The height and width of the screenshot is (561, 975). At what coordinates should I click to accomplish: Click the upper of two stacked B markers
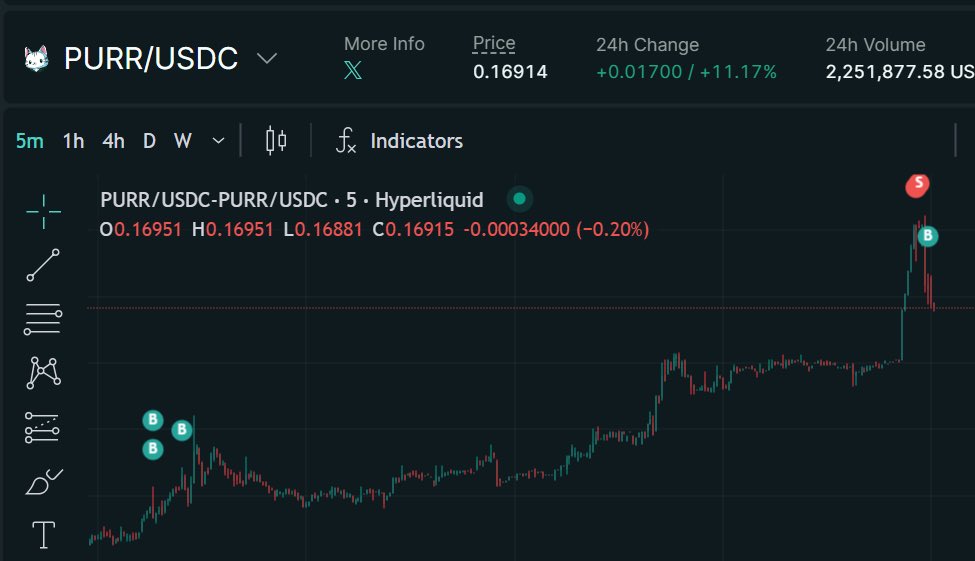(153, 420)
